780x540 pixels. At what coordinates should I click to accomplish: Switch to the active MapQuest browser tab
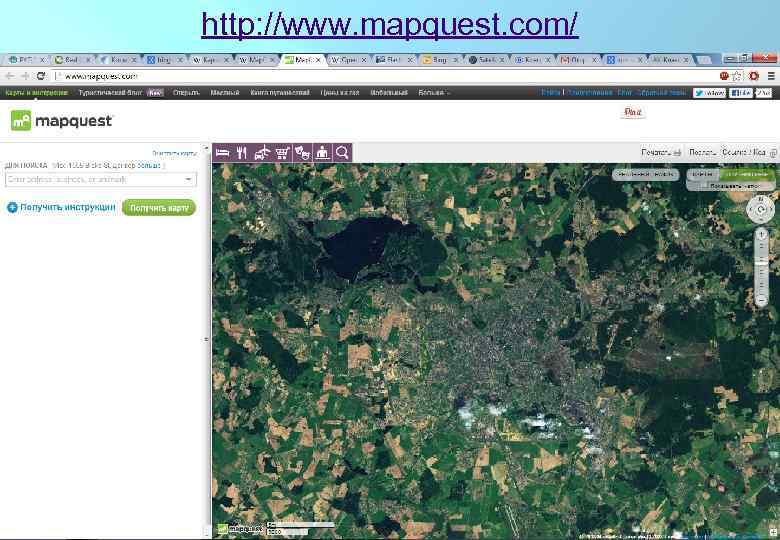(302, 60)
